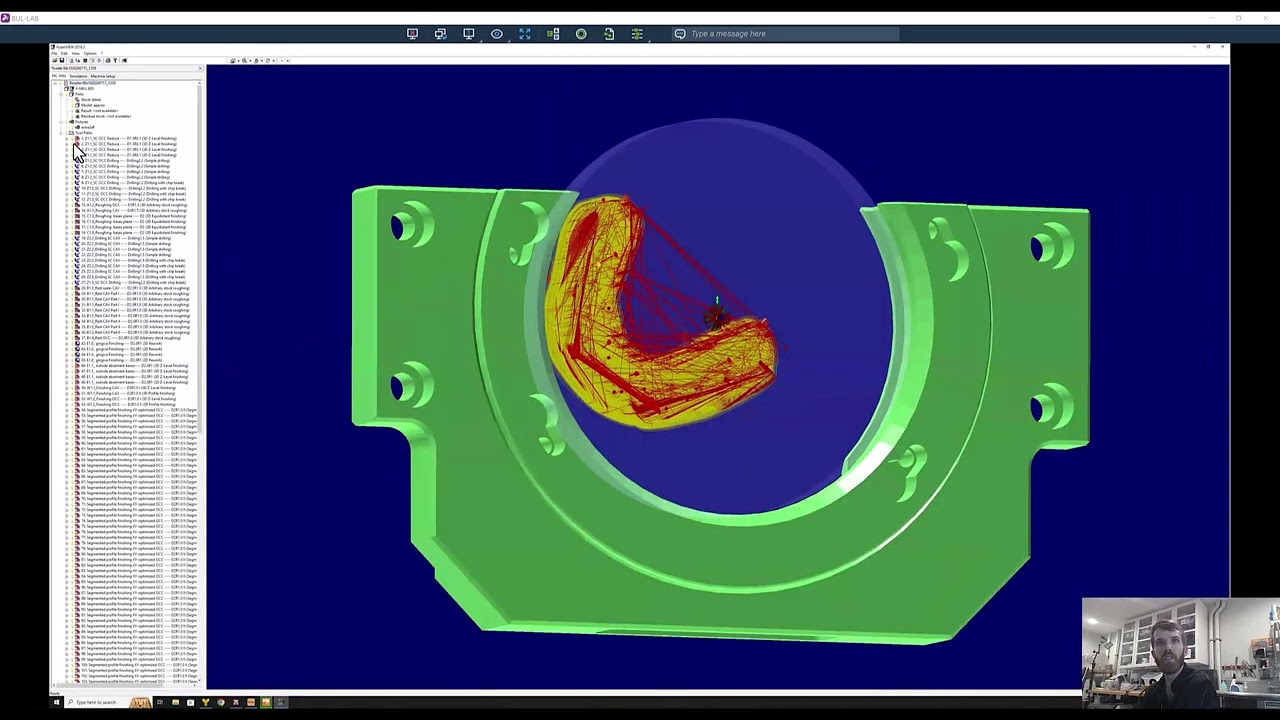This screenshot has width=1280, height=720.
Task: Expand tool path 1 Z1.1_SC OCC Reduce
Action: [67, 139]
